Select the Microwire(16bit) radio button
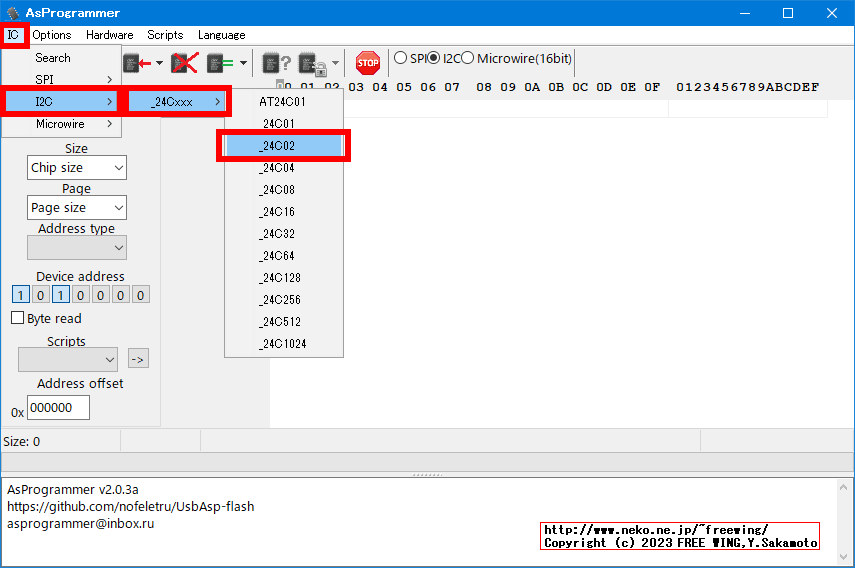The width and height of the screenshot is (855, 568). [x=469, y=58]
